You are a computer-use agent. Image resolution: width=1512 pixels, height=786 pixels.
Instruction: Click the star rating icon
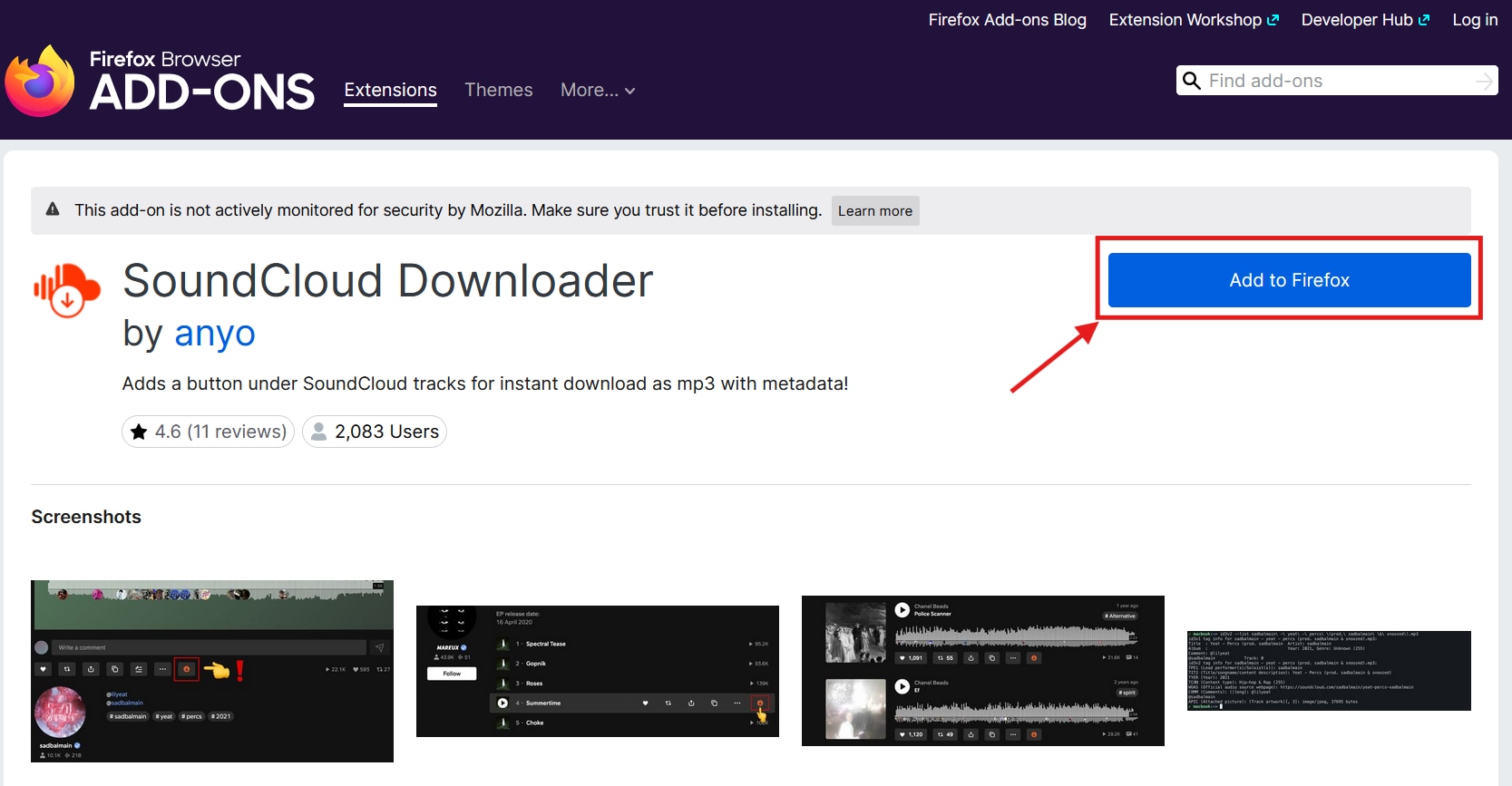pyautogui.click(x=139, y=432)
